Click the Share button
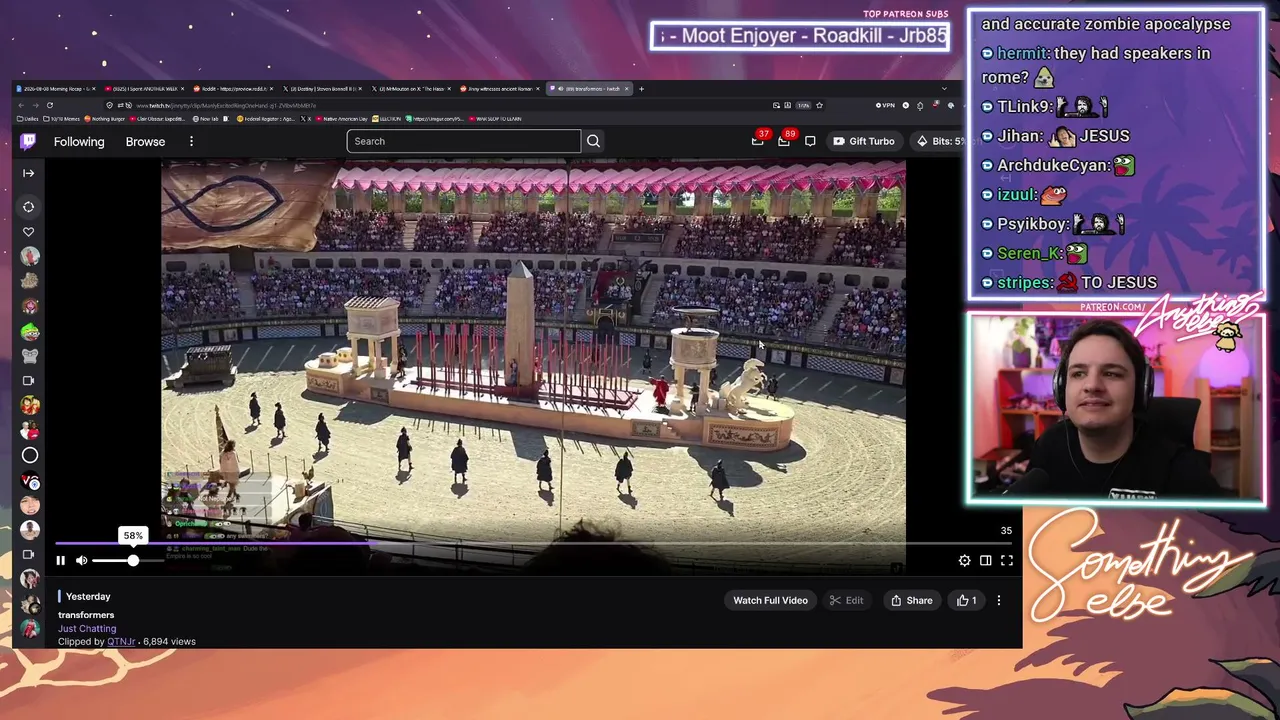The height and width of the screenshot is (720, 1280). (x=911, y=600)
